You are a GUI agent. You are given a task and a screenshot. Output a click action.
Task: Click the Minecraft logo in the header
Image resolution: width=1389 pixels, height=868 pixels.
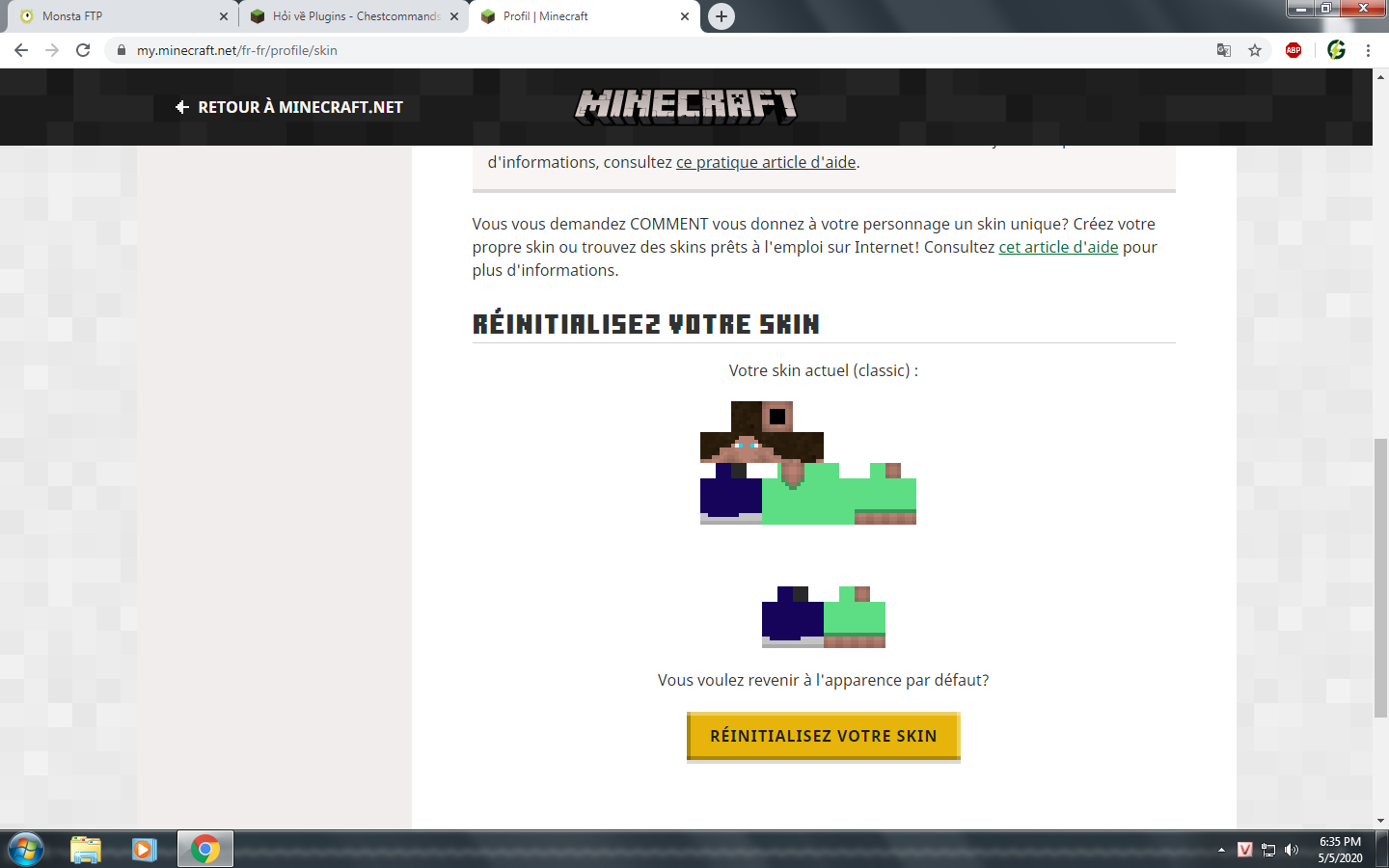pos(687,105)
